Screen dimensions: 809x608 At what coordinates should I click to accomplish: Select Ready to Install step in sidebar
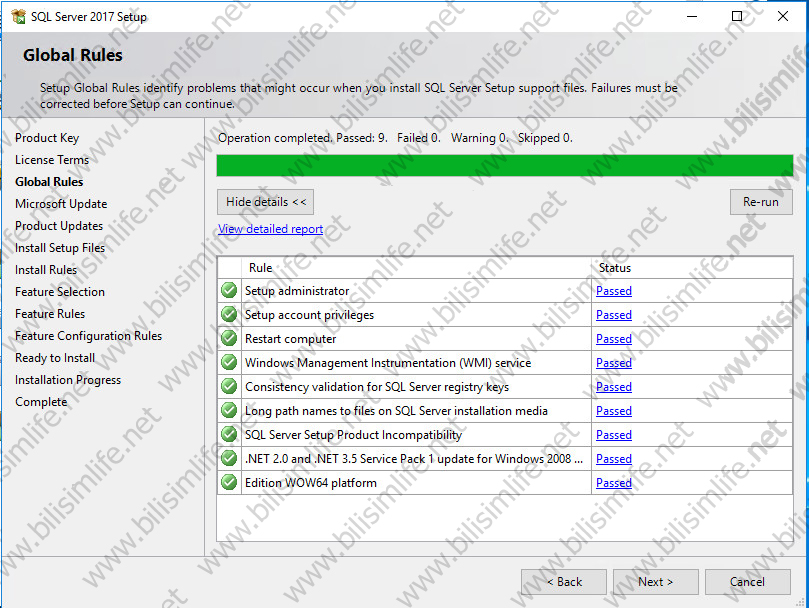click(x=55, y=358)
